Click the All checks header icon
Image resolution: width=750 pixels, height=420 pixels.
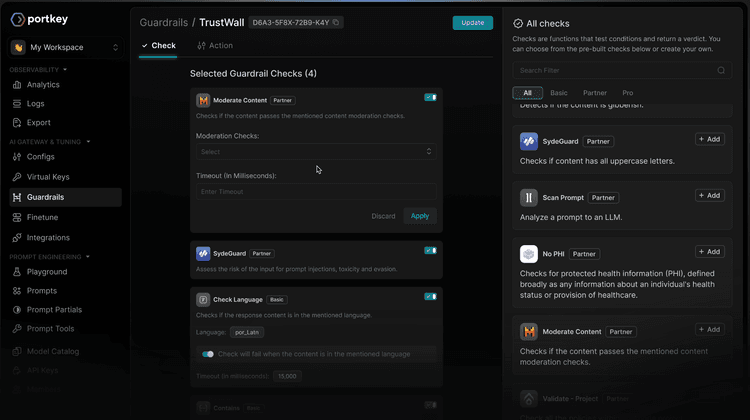[518, 23]
